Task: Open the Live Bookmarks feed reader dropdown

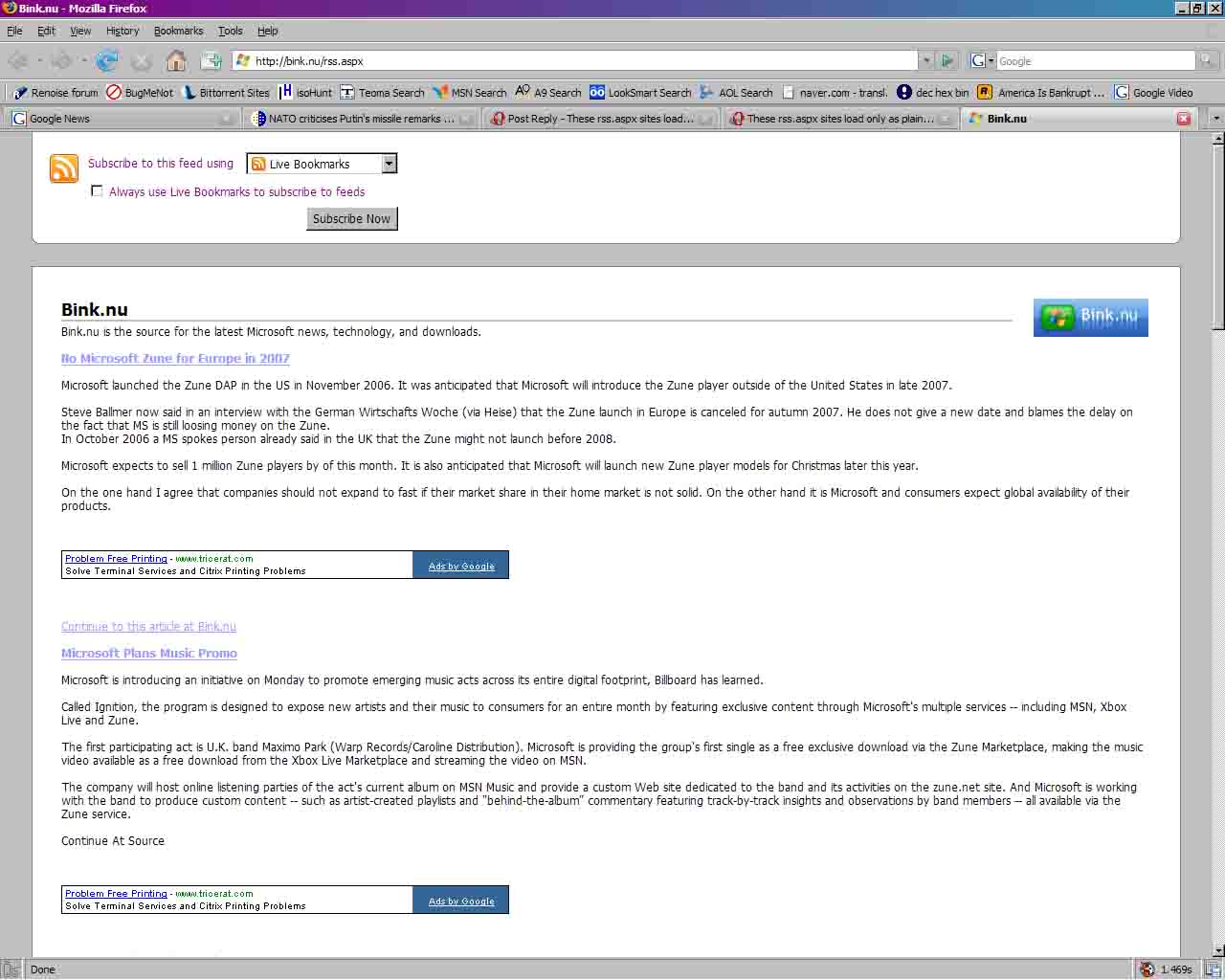Action: pos(322,164)
